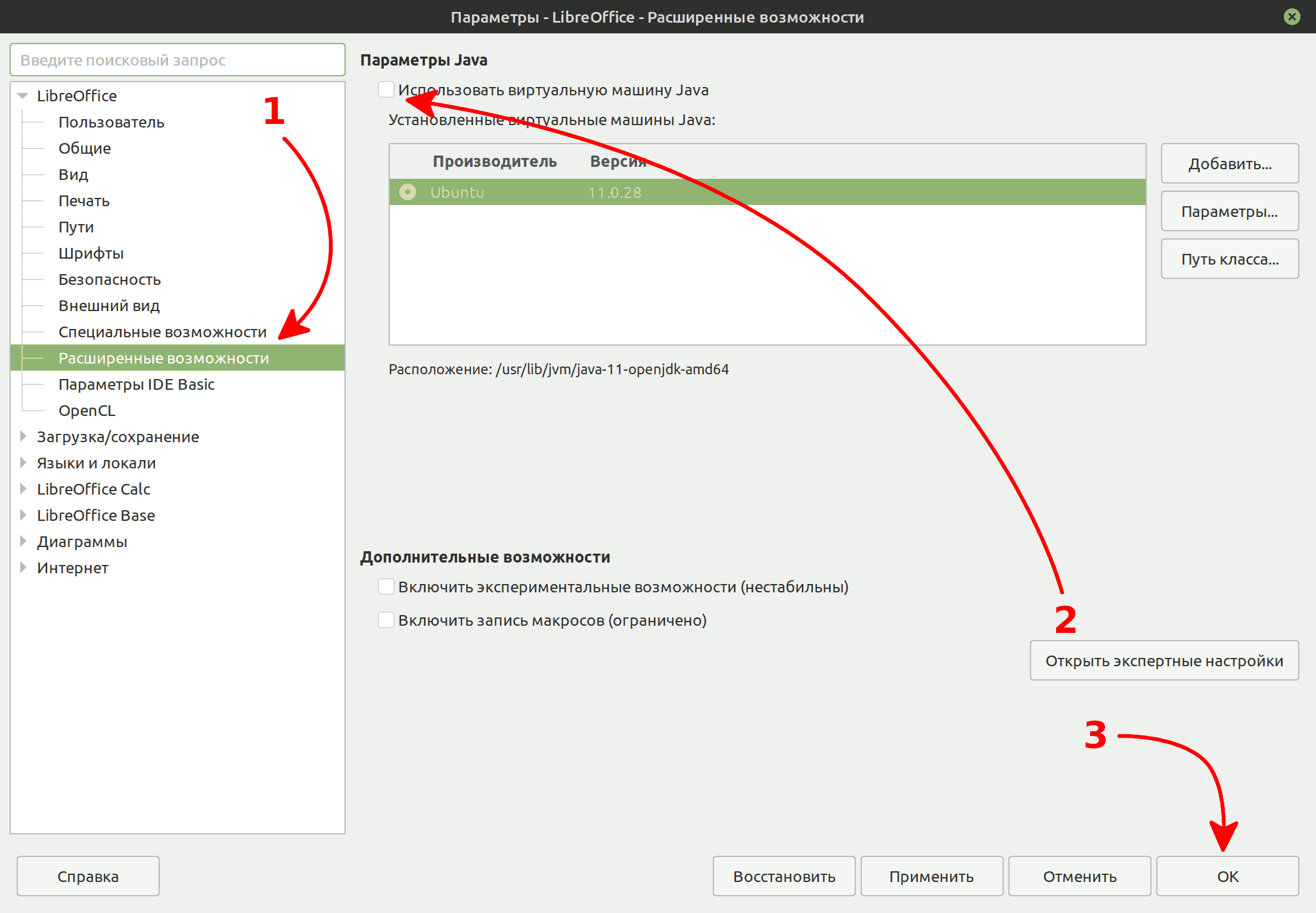Select 'Внешний вид' in the tree

click(109, 306)
